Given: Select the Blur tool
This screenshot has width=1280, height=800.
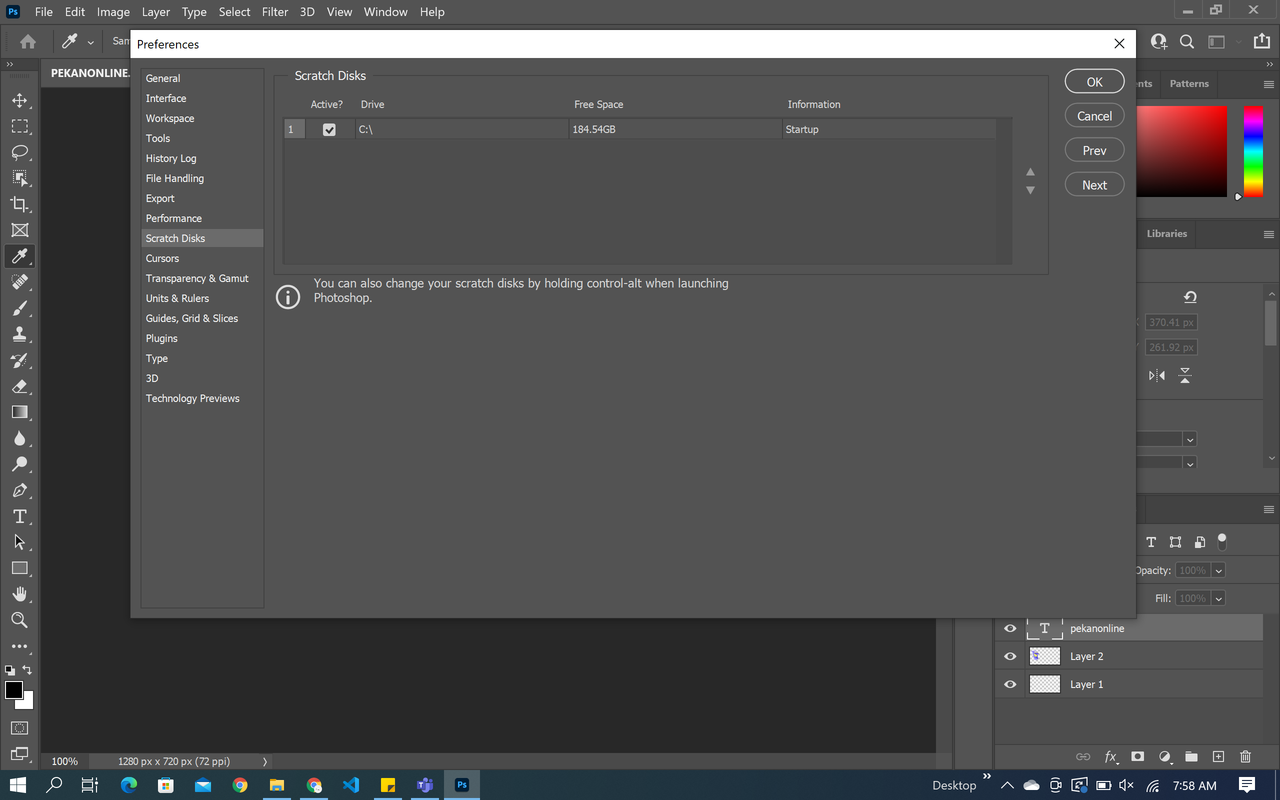Looking at the screenshot, I should (19, 438).
